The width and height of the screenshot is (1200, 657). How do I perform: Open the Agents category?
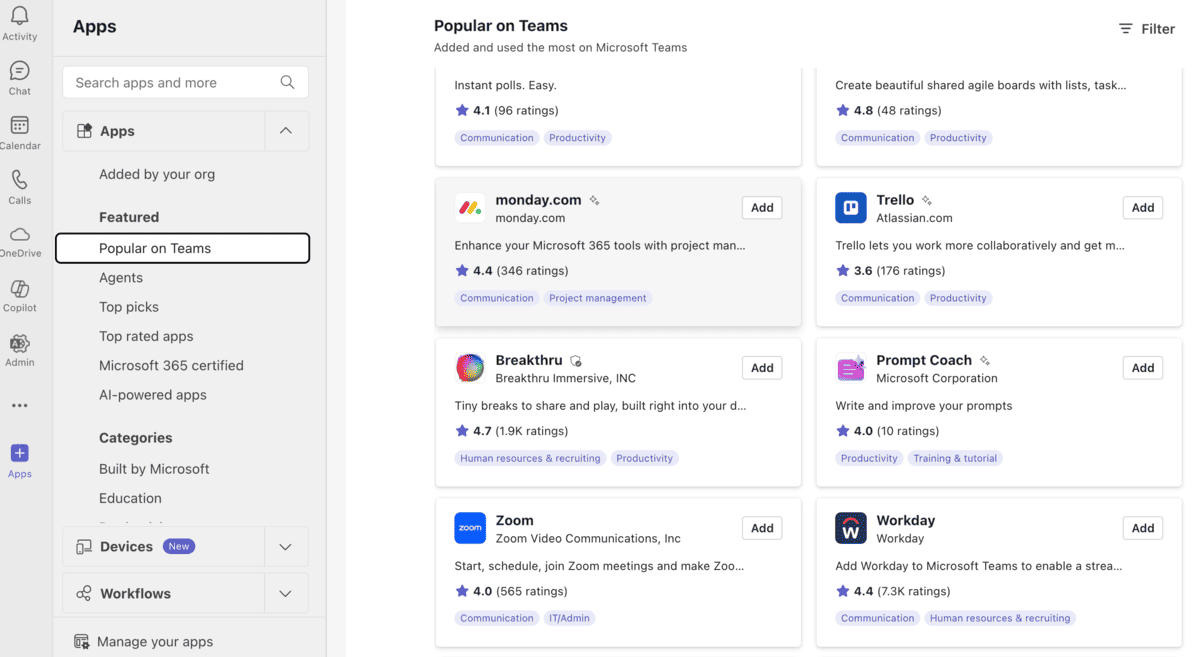click(121, 277)
